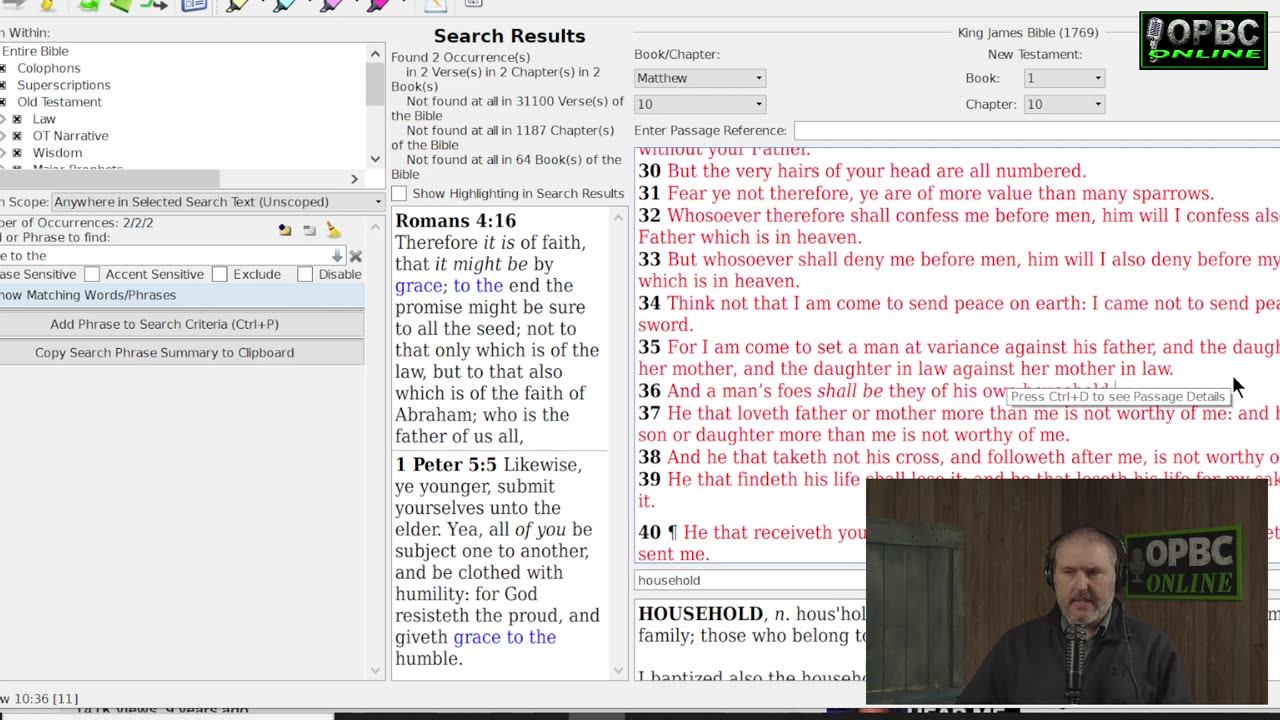Image resolution: width=1280 pixels, height=720 pixels.
Task: Enable Accent Sensitive checkbox
Action: 92,274
